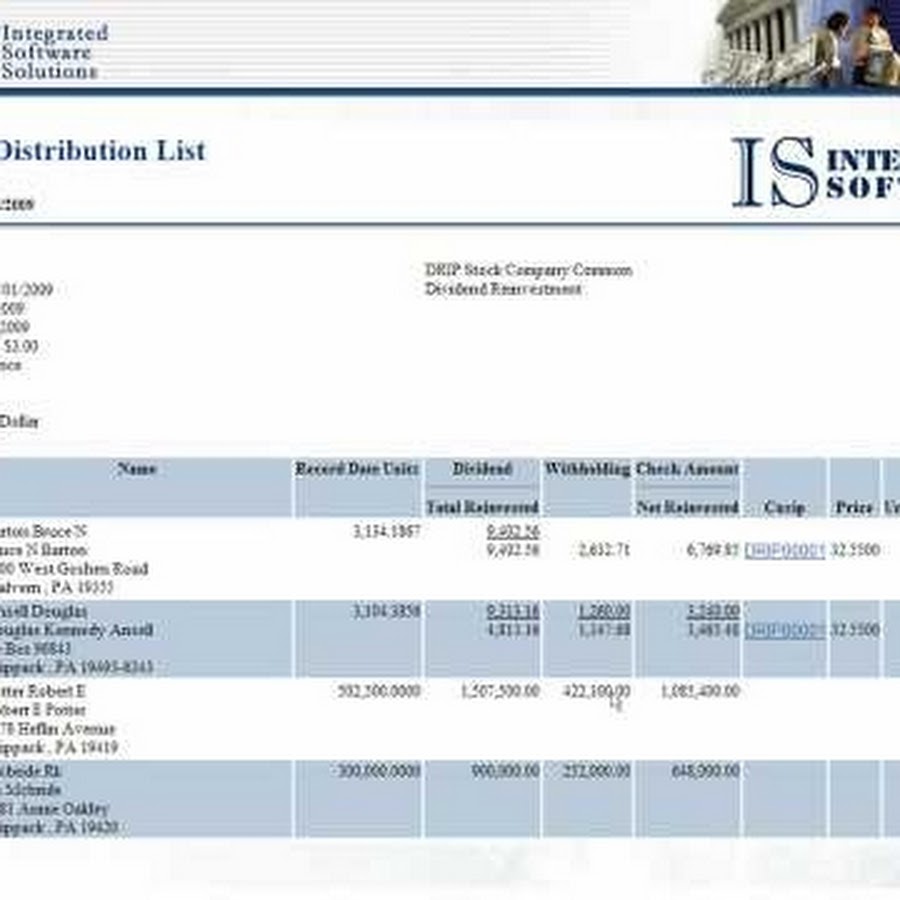This screenshot has width=900, height=900.
Task: Select the Heflin Avenue address line
Action: [x=57, y=730]
